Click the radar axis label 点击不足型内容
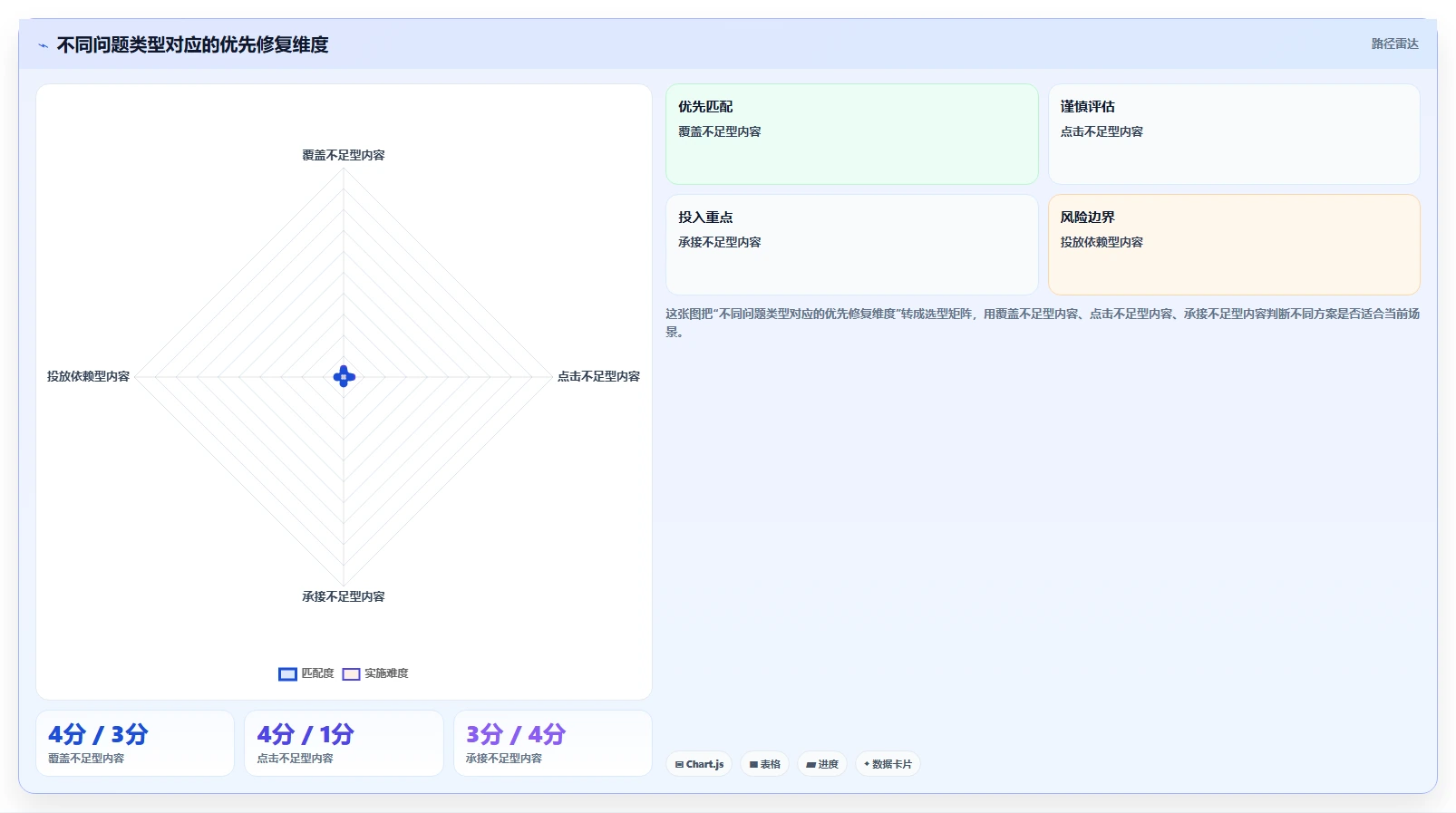This screenshot has width=1456, height=813. click(598, 376)
